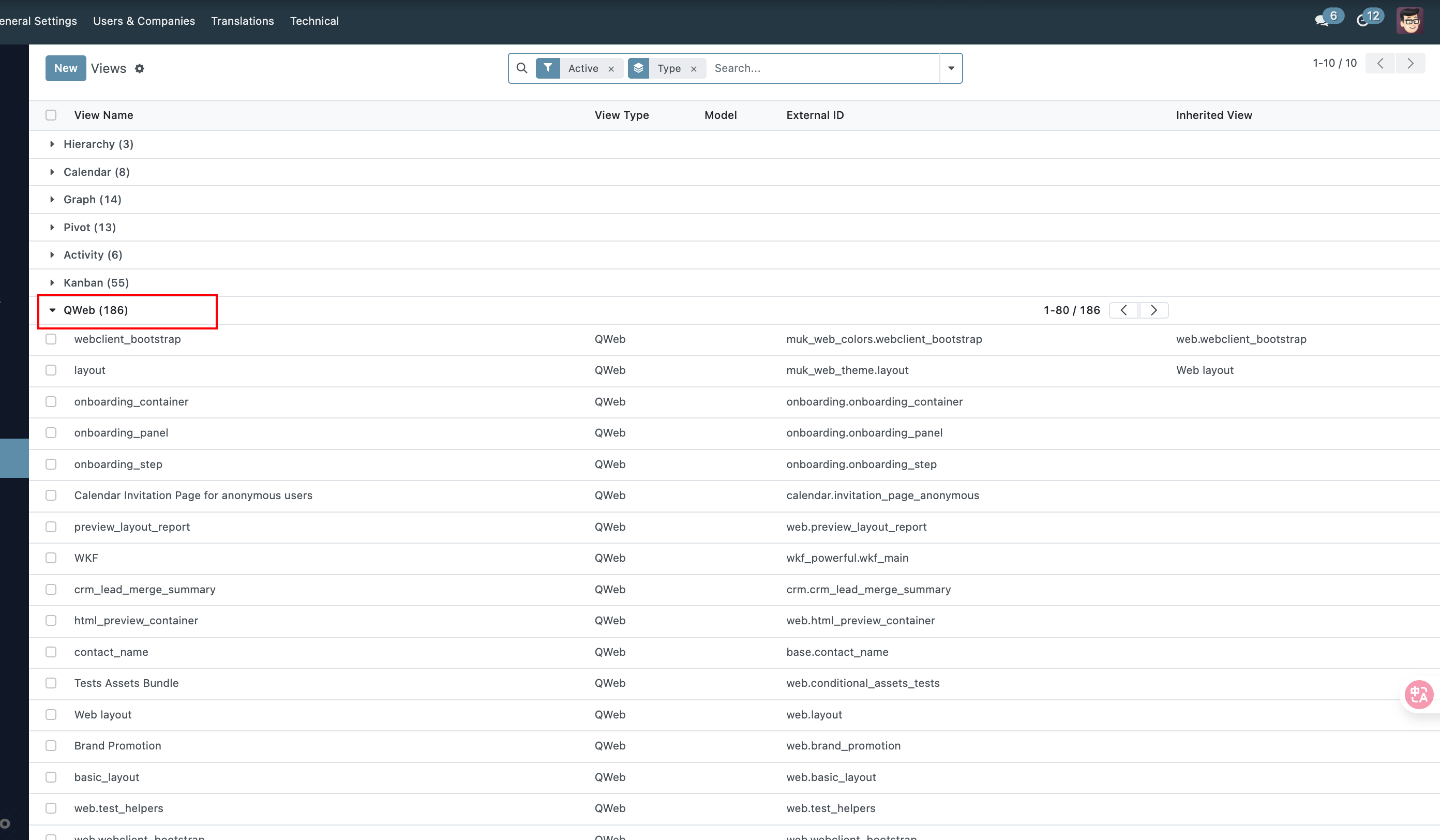Go to next page of QWeb group
Screen dimensions: 1440x840
click(1153, 310)
